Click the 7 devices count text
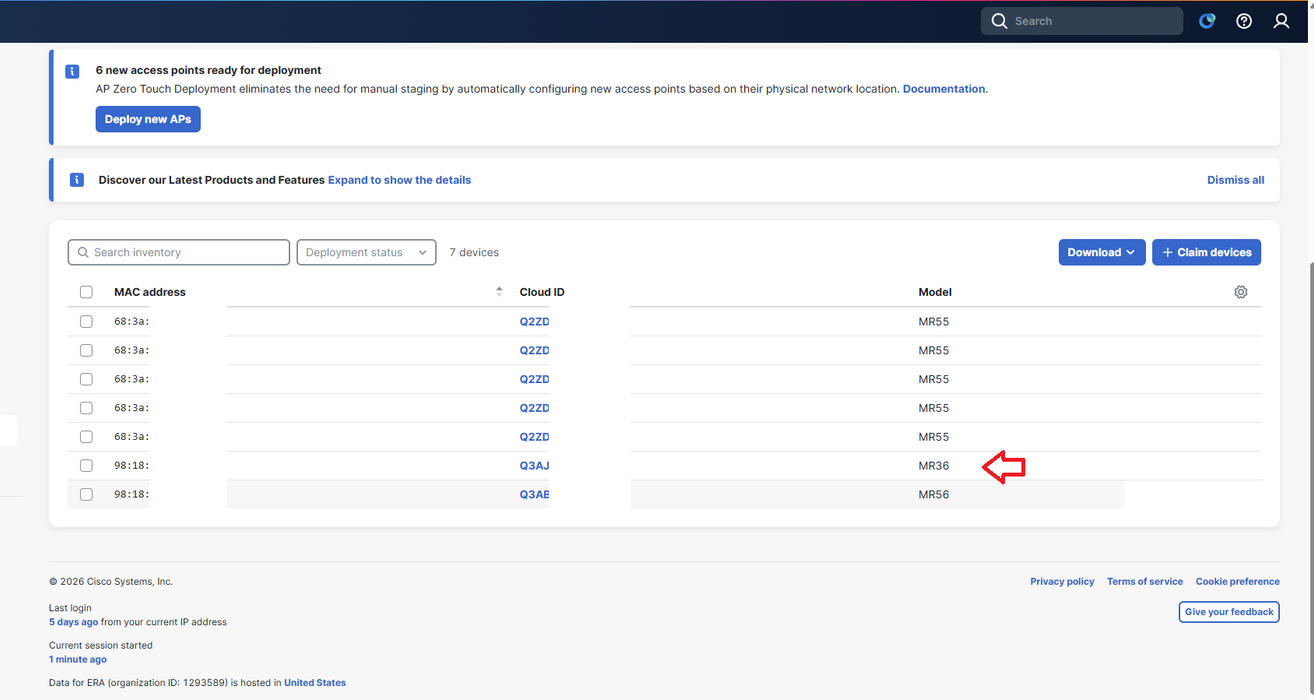 [x=474, y=252]
